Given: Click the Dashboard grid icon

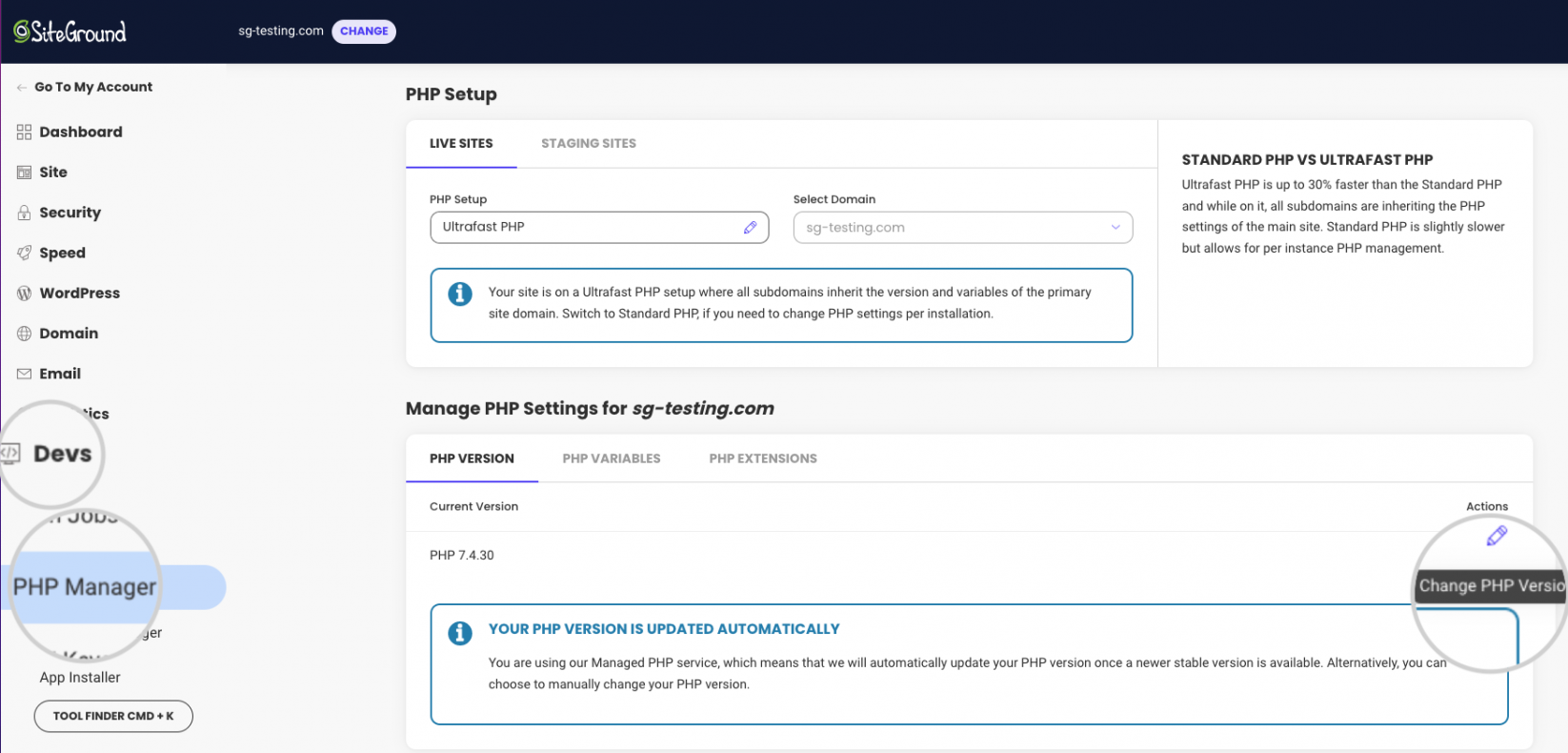Looking at the screenshot, I should click(24, 132).
